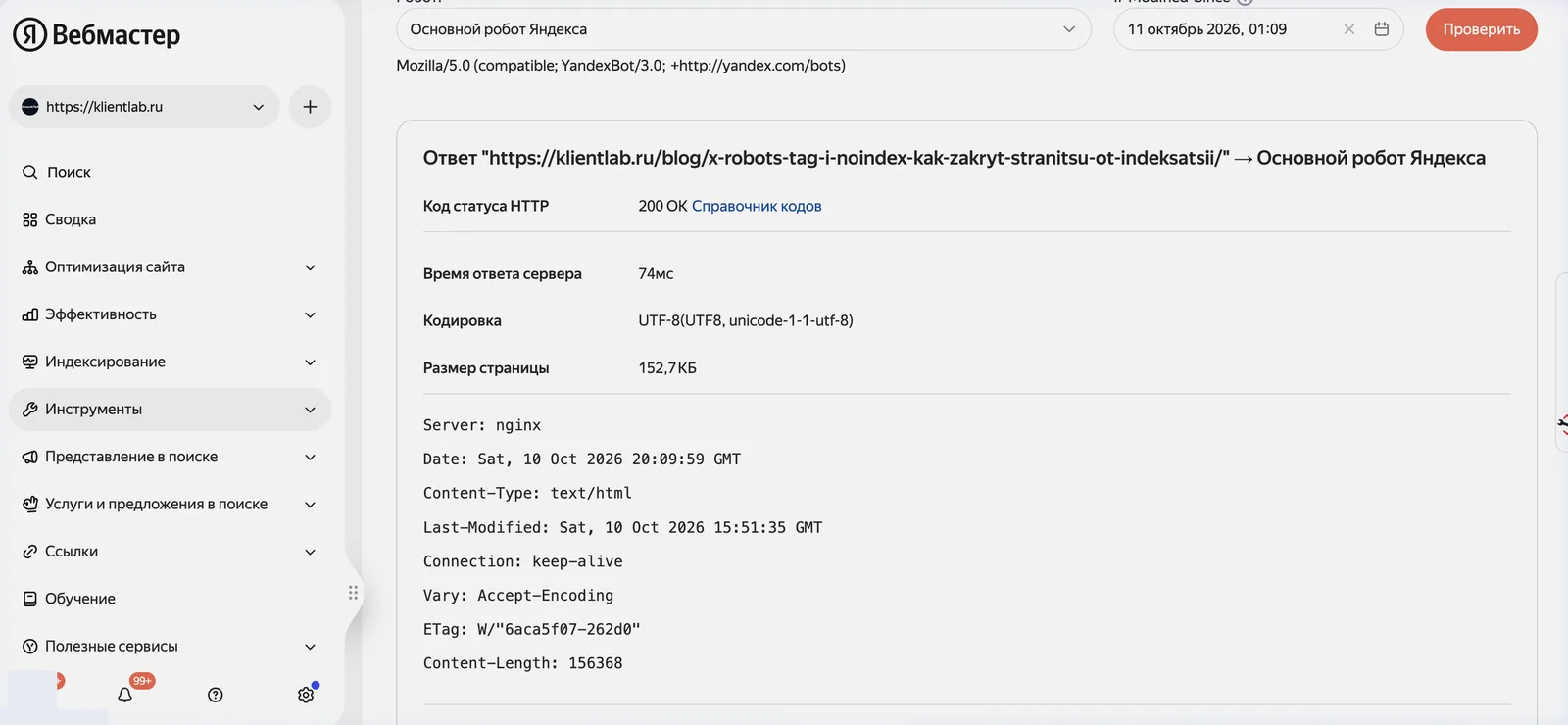
Task: Click the Content-Length: 156368 line
Action: [522, 663]
